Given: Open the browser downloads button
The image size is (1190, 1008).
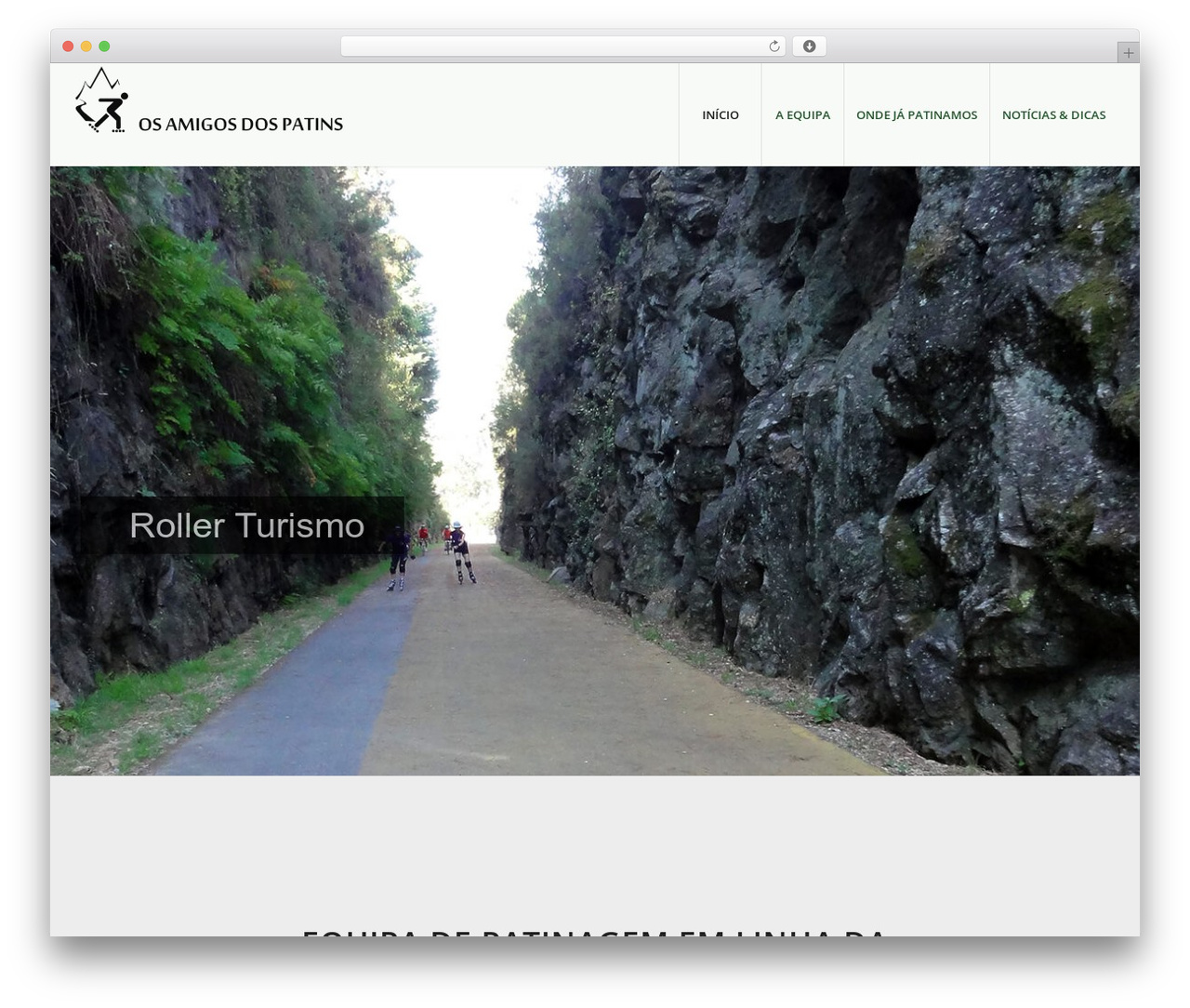Looking at the screenshot, I should tap(809, 46).
